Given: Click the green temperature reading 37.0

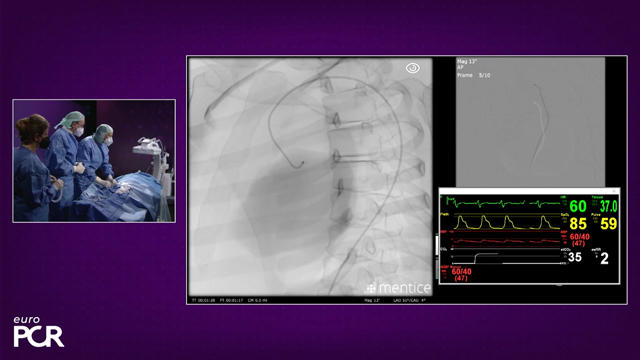Looking at the screenshot, I should (609, 207).
